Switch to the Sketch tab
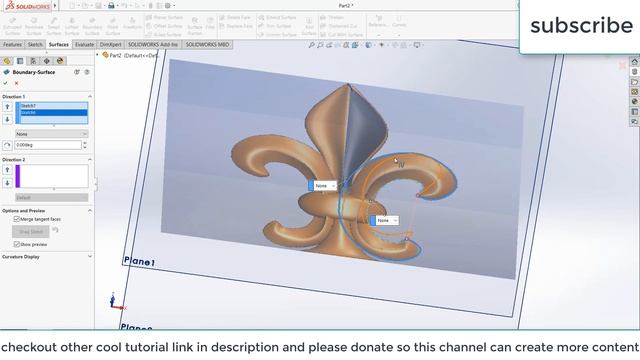 (35, 44)
